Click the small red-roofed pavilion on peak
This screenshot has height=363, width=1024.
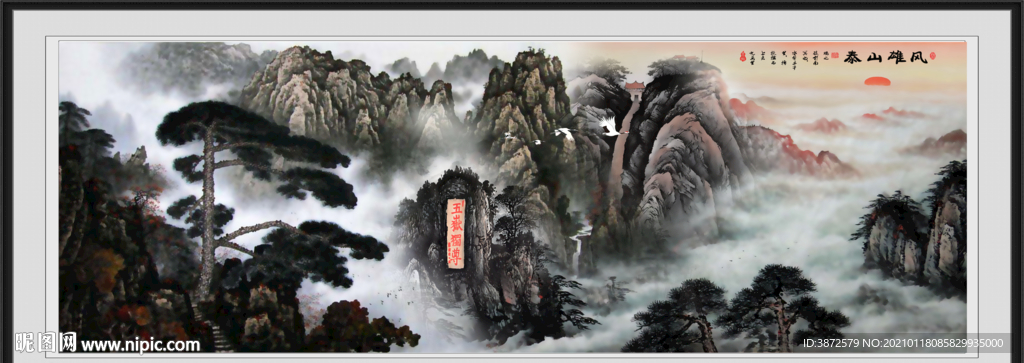634,91
